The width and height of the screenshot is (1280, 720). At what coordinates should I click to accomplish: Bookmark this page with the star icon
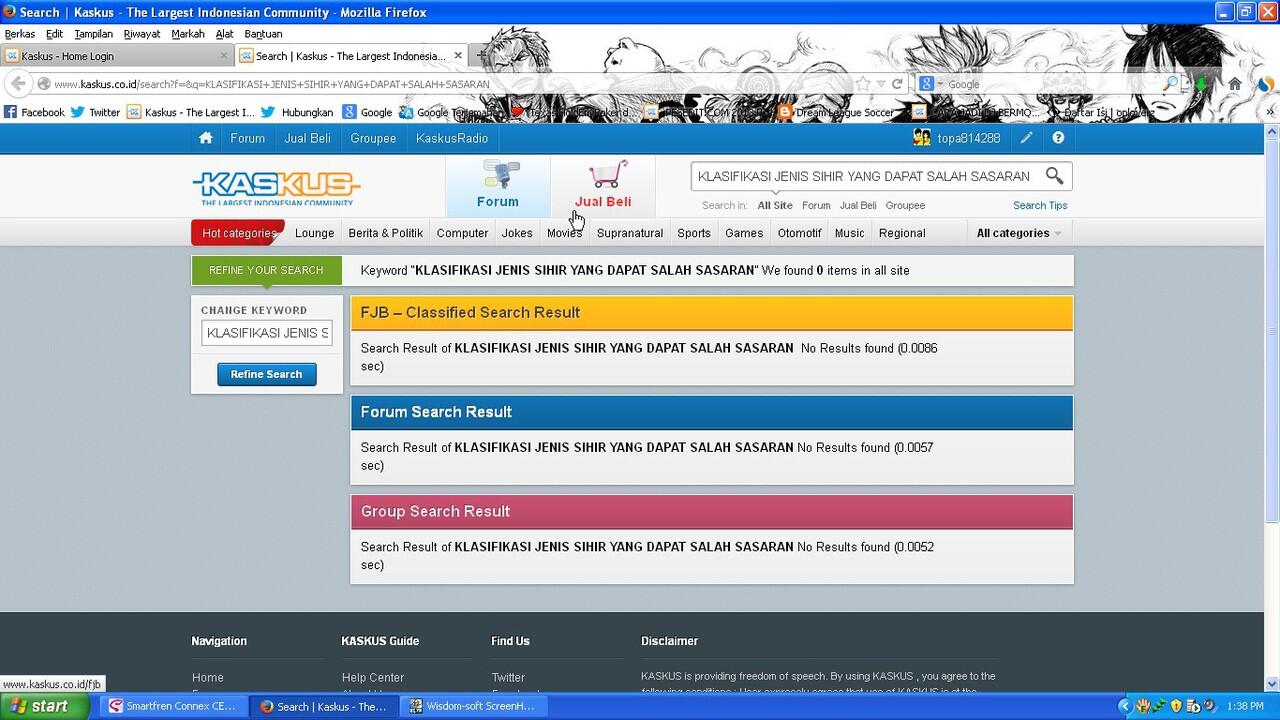coord(863,84)
